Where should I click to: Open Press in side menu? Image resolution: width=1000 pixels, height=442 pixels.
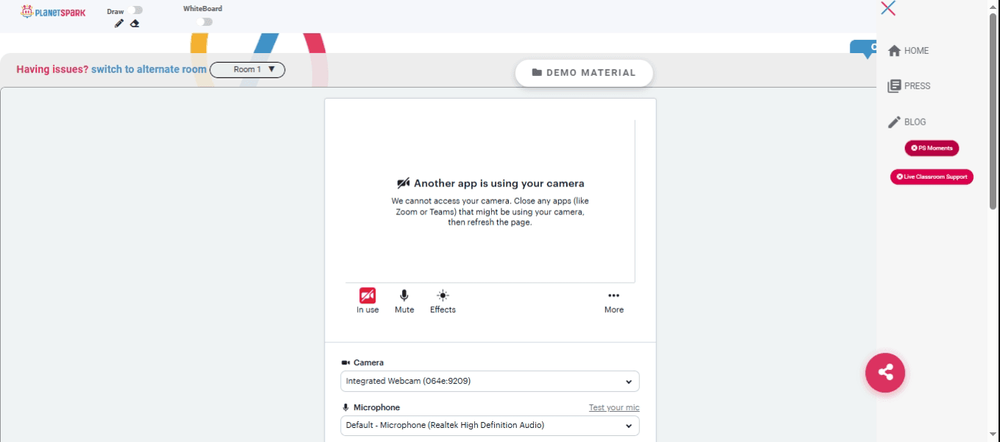[x=909, y=86]
